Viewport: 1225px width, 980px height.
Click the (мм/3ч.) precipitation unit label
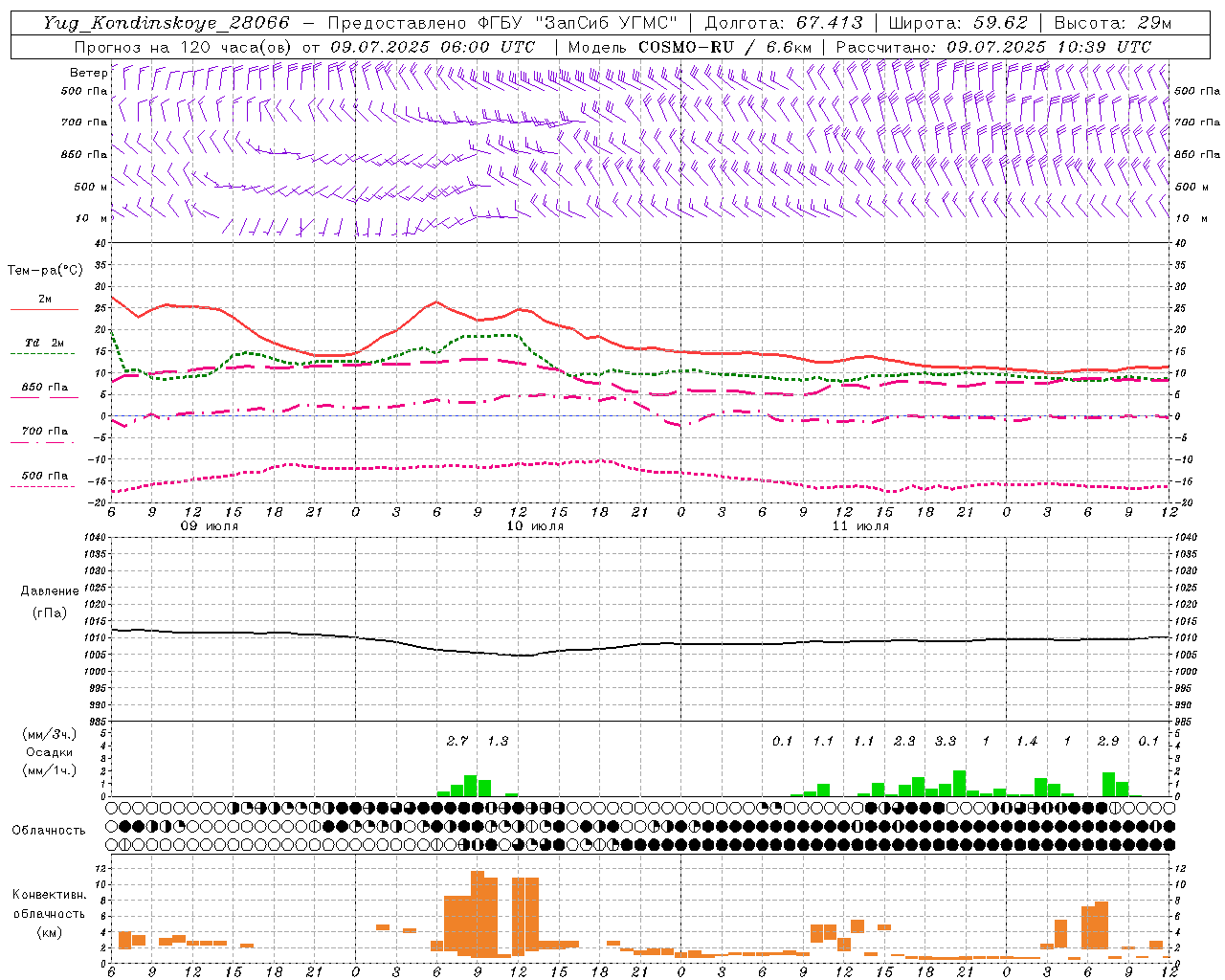49,734
